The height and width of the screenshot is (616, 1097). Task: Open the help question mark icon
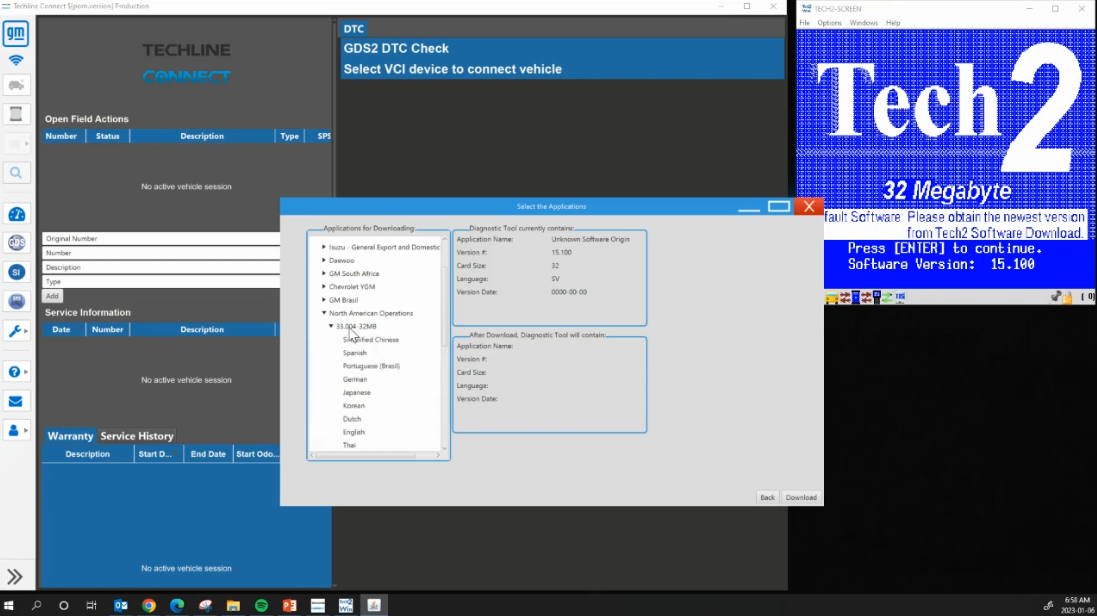pos(15,372)
